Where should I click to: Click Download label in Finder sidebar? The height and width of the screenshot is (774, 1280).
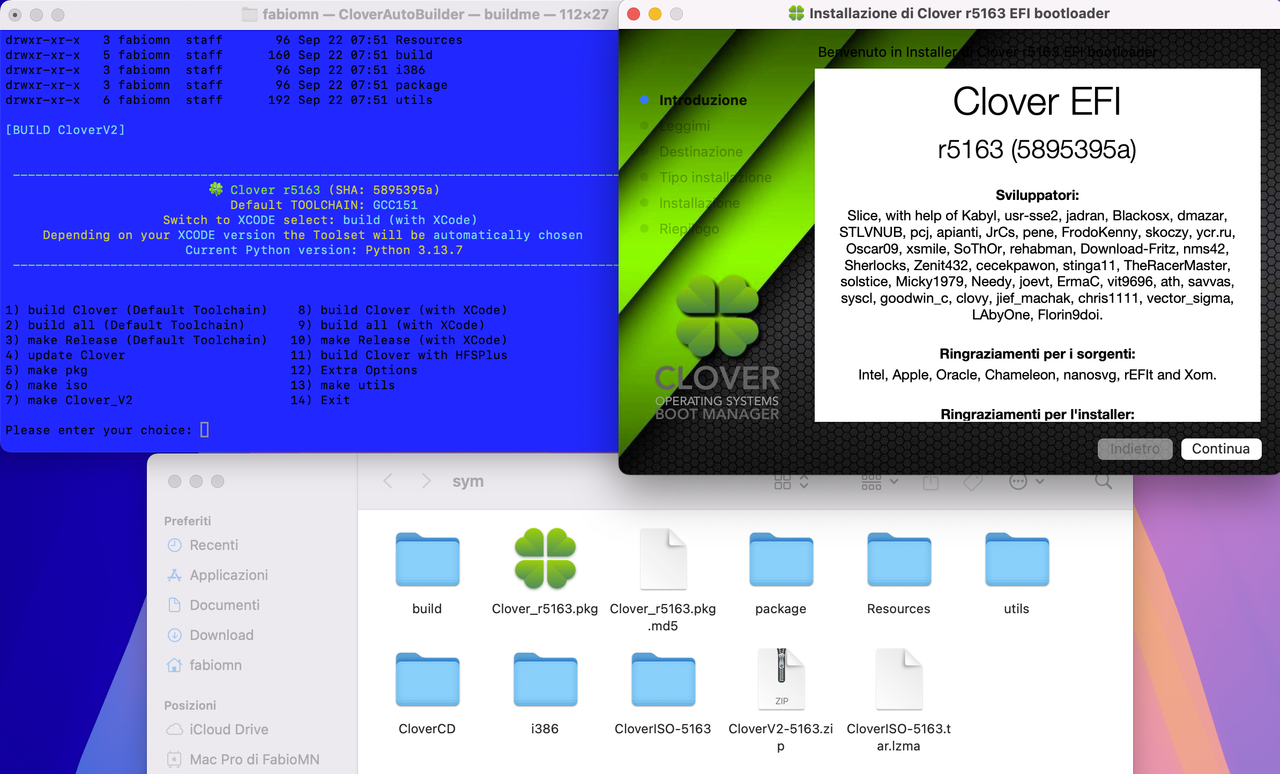tap(221, 635)
